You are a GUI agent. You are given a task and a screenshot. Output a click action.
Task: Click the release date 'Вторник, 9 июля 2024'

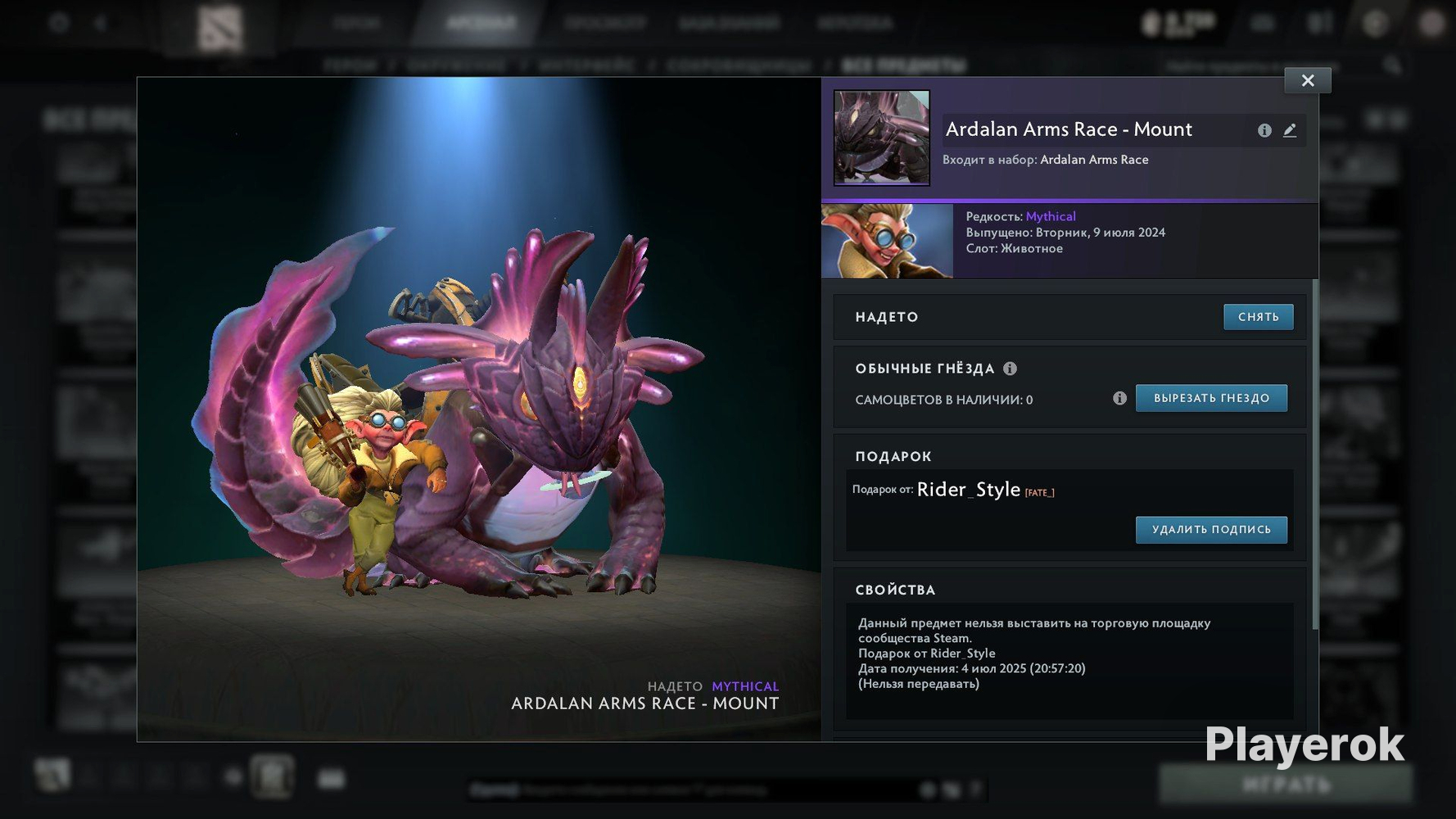click(x=1100, y=233)
